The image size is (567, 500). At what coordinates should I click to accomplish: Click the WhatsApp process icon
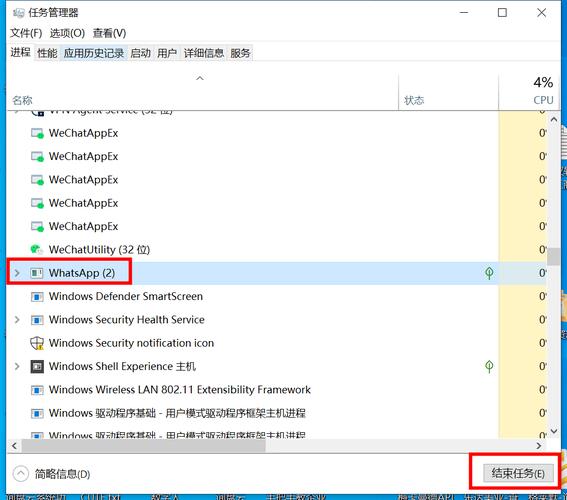(37, 273)
